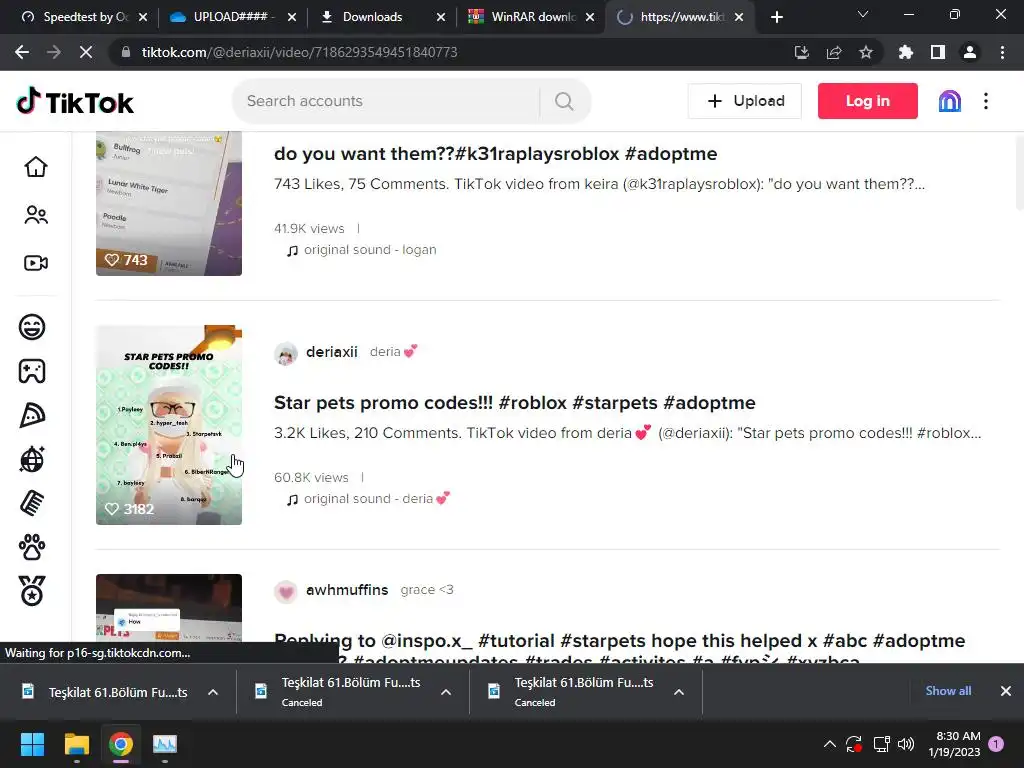
Task: Bookmark this page with the star icon
Action: tap(866, 52)
